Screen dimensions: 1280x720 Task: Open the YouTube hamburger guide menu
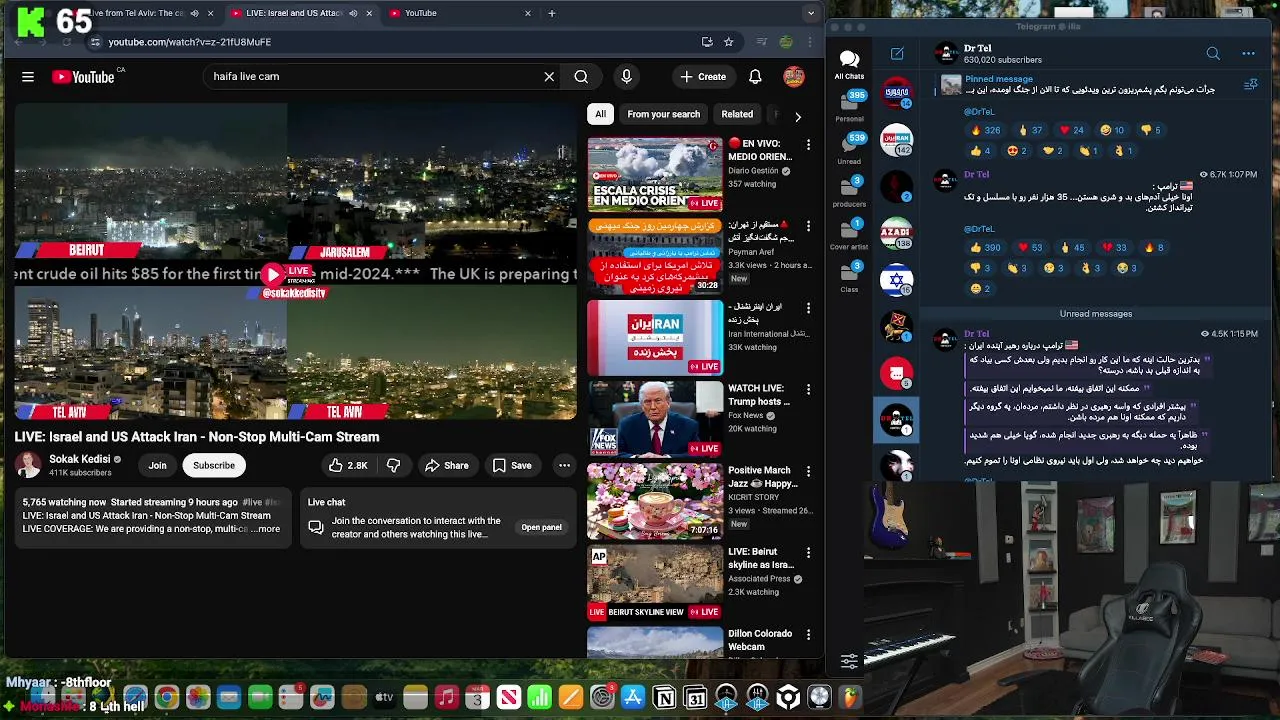pyautogui.click(x=28, y=77)
